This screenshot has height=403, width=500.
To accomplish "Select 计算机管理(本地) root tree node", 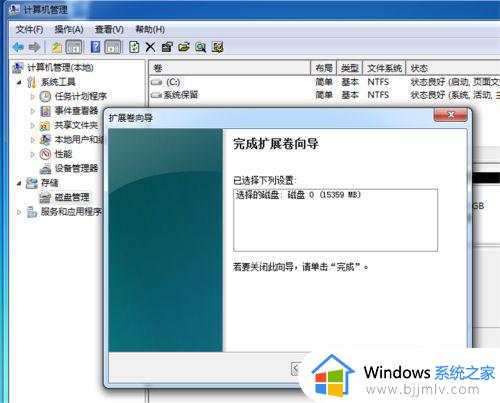I will point(60,68).
